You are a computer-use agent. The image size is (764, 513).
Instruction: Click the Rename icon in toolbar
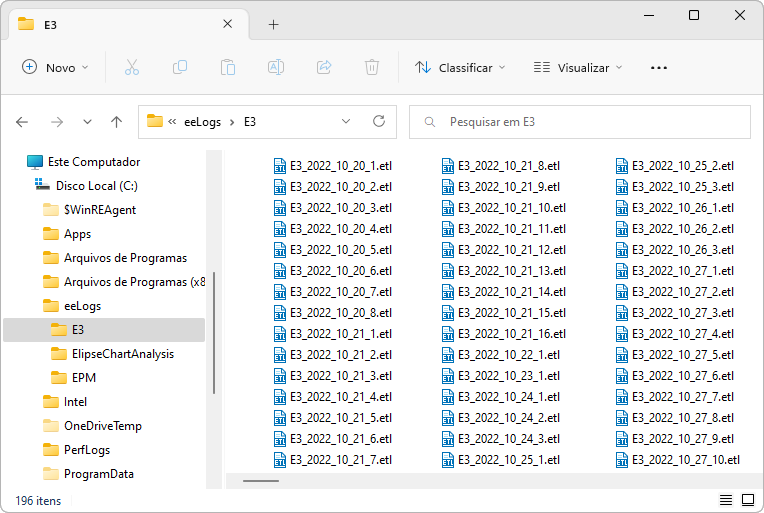click(276, 67)
